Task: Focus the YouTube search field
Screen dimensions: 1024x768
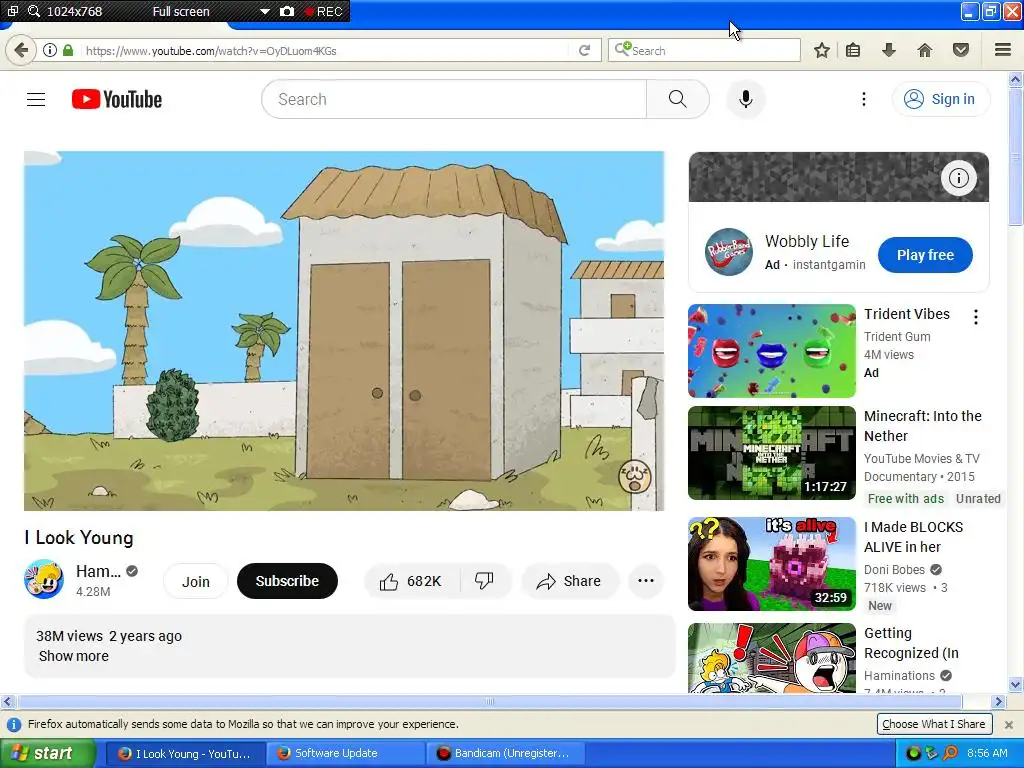Action: 454,99
